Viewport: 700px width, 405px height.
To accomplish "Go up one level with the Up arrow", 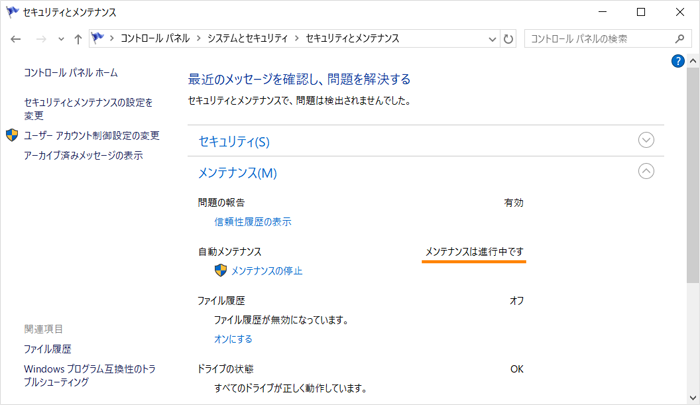I will tap(78, 39).
